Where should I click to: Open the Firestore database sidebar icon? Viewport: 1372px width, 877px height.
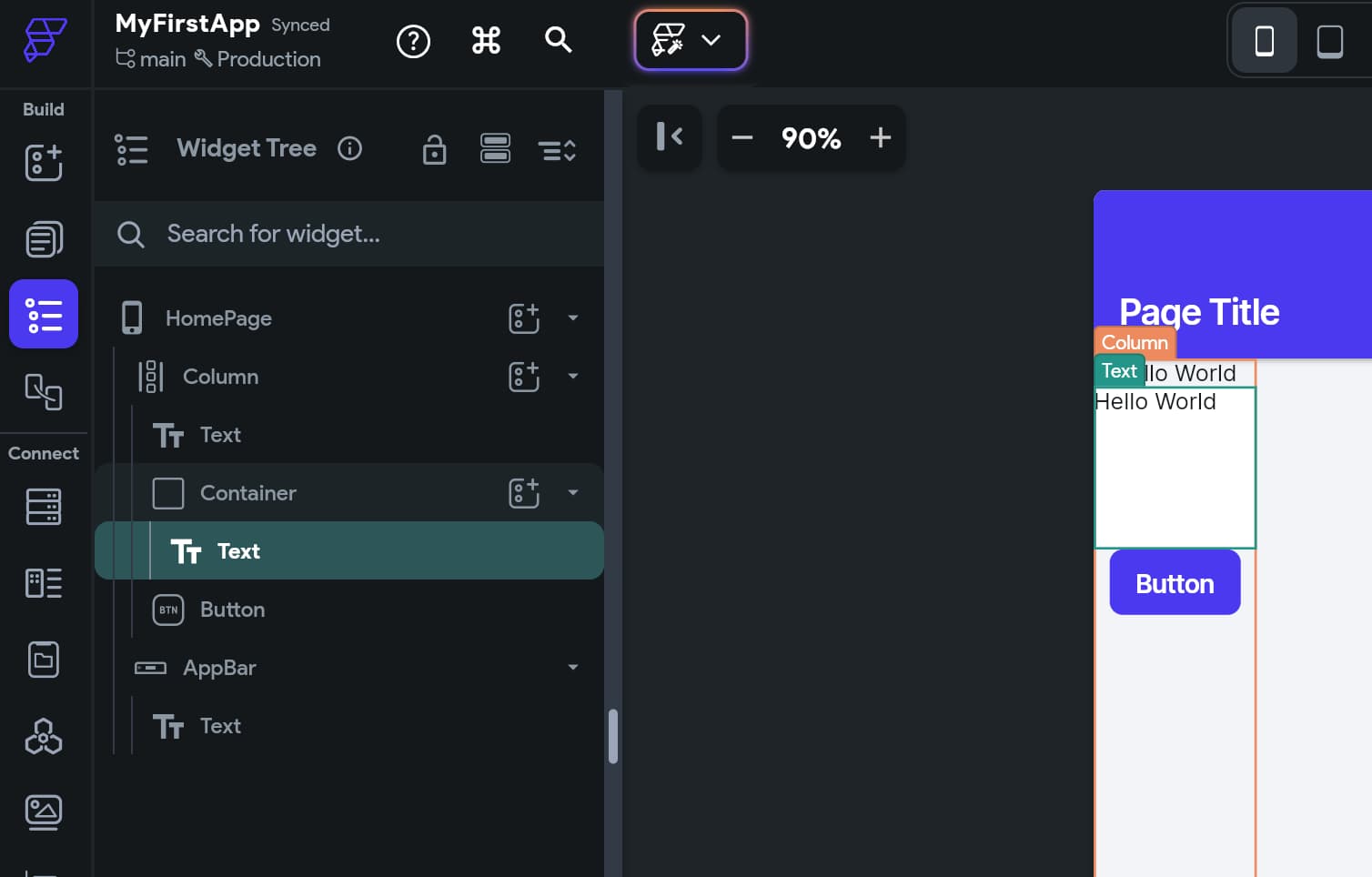[44, 507]
